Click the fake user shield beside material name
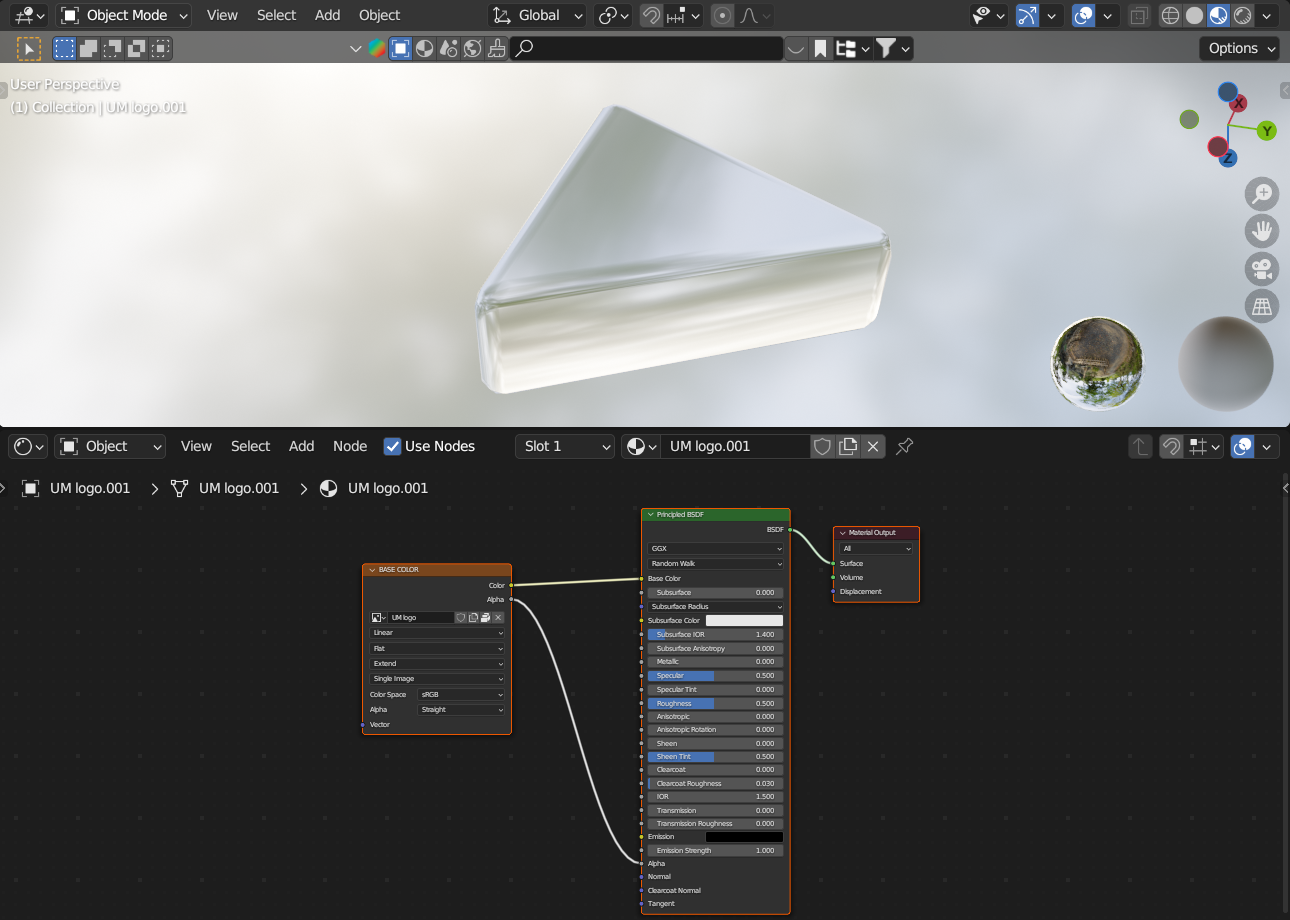Image resolution: width=1290 pixels, height=920 pixels. [822, 446]
